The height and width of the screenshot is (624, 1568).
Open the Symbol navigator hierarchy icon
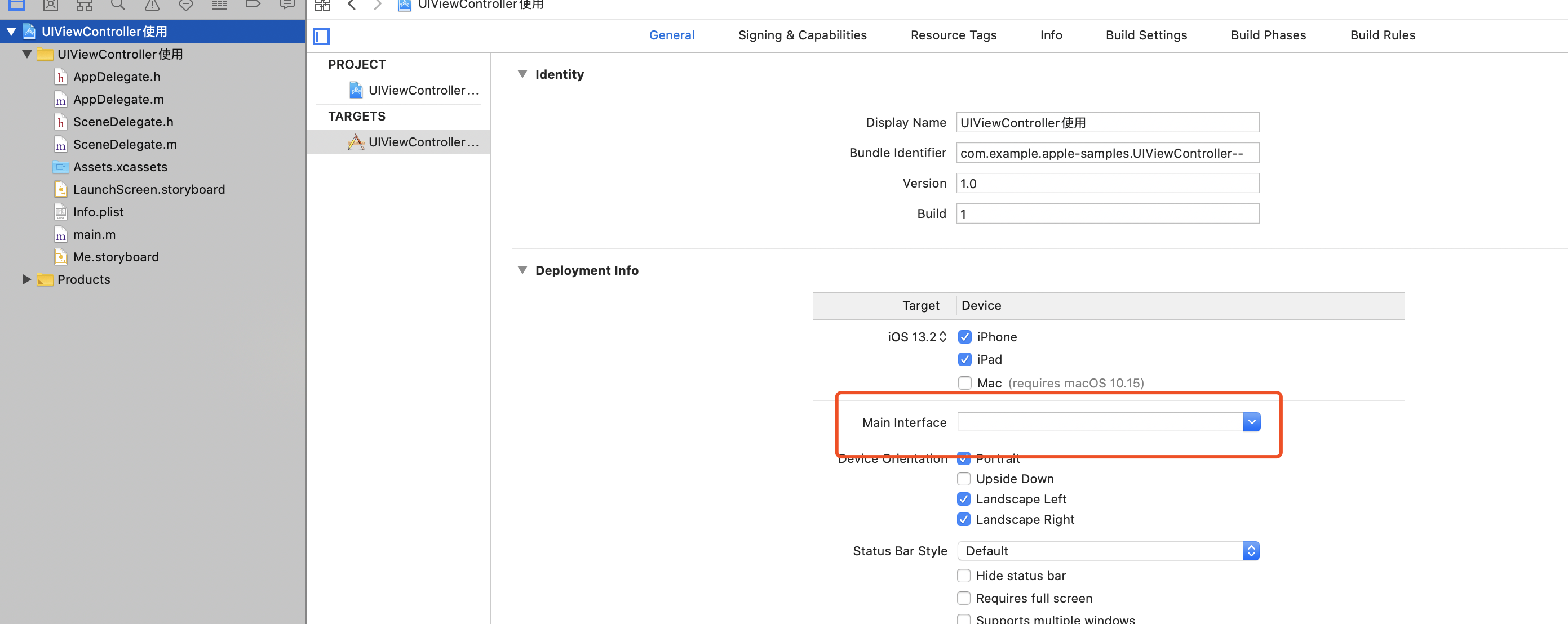tap(84, 5)
